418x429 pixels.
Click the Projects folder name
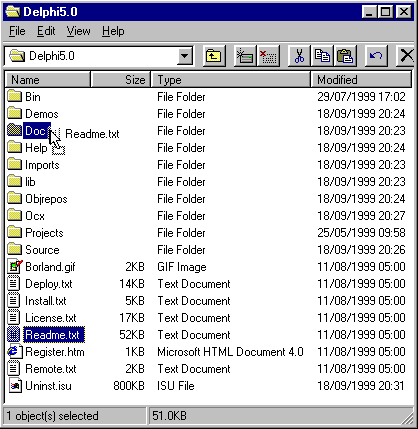(x=44, y=233)
